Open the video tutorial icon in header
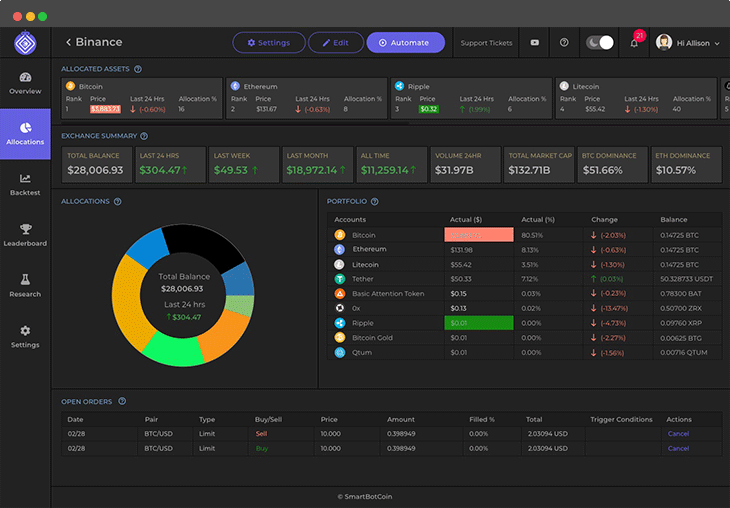Image resolution: width=730 pixels, height=508 pixels. [x=534, y=42]
